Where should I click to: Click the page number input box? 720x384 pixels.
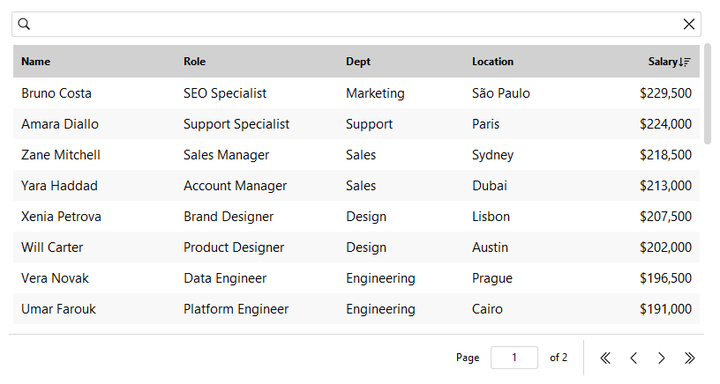(514, 357)
